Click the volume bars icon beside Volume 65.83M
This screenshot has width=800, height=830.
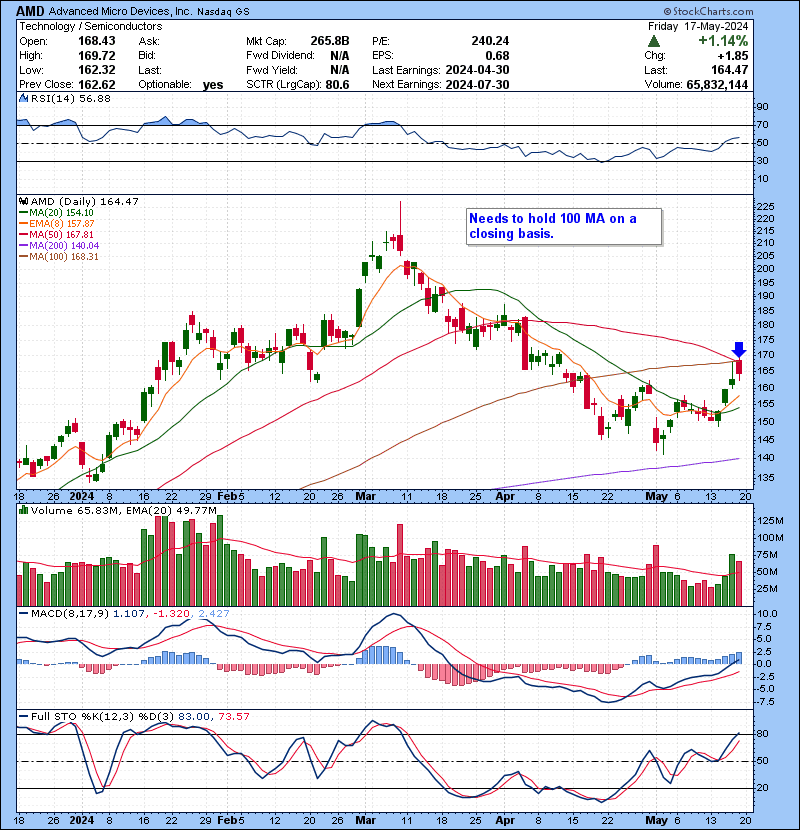(x=23, y=510)
